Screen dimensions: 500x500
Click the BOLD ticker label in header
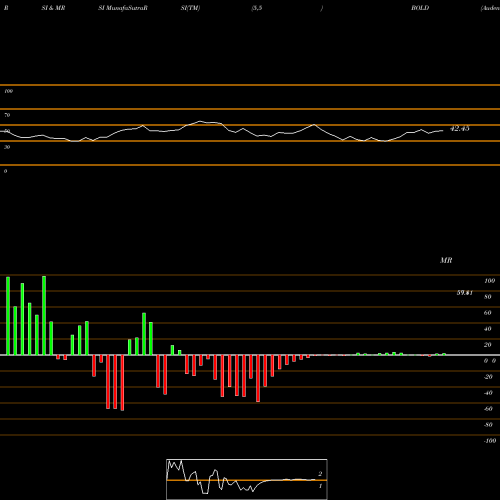point(420,8)
